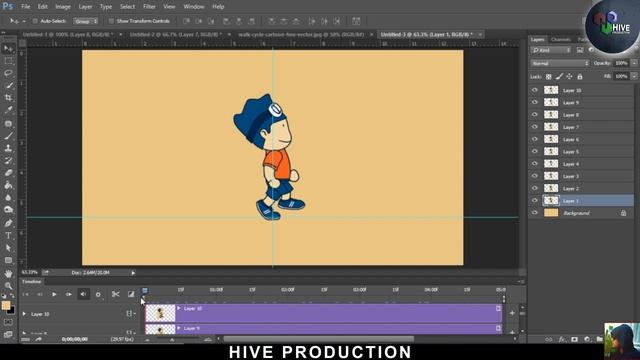Screen dimensions: 640x360
Task: Toggle visibility of Layer 7
Action: (535, 127)
